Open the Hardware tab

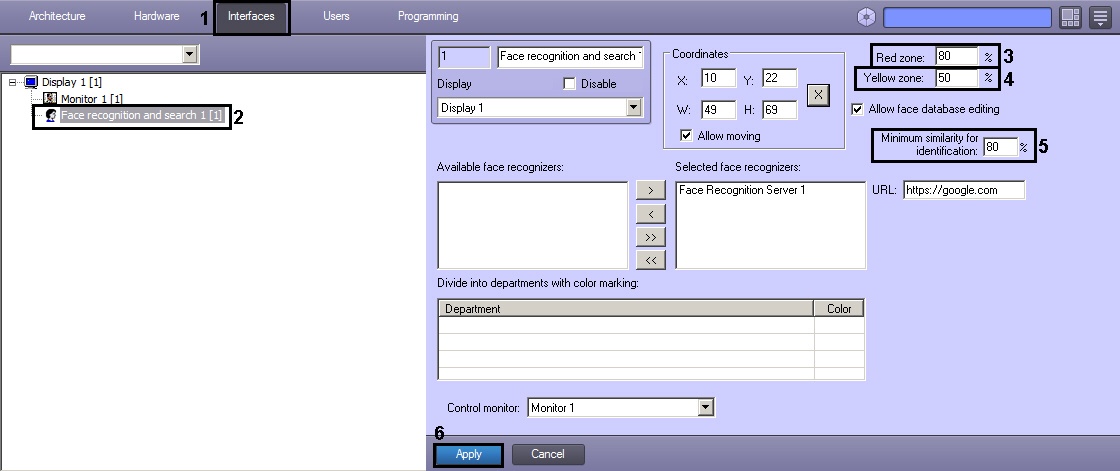156,16
